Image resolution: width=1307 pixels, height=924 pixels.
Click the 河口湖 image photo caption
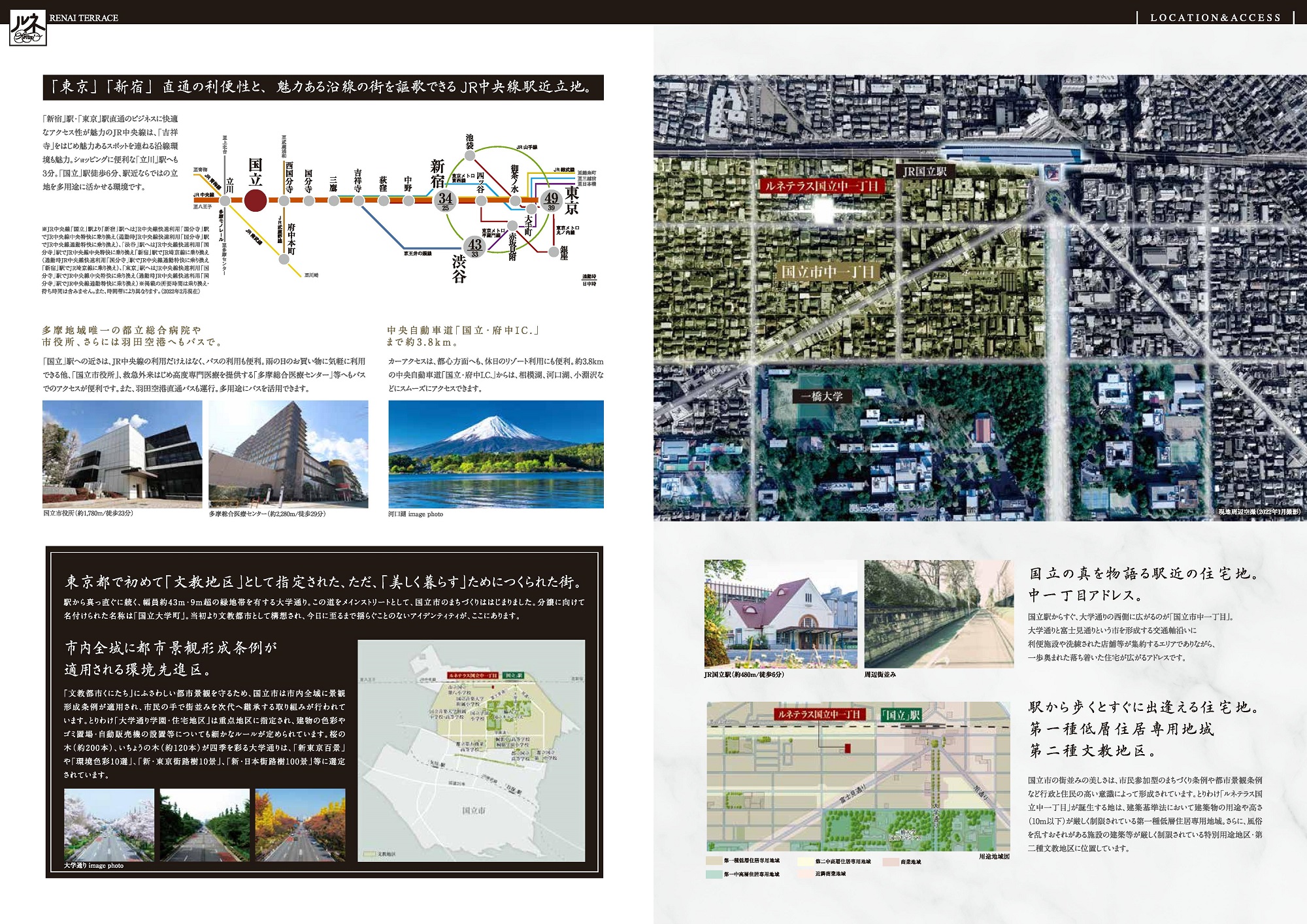tap(416, 514)
